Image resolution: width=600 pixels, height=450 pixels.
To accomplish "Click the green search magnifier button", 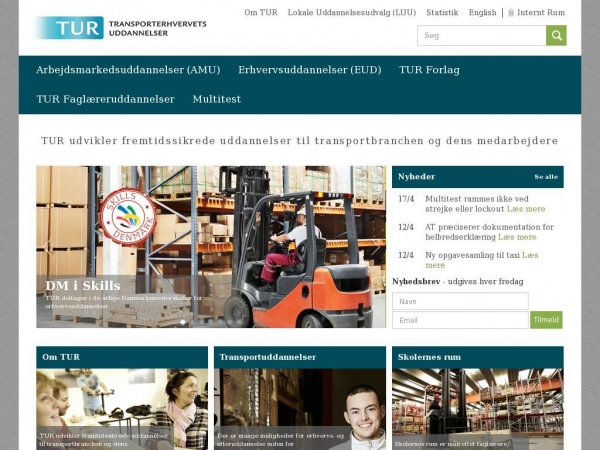I will [556, 36].
